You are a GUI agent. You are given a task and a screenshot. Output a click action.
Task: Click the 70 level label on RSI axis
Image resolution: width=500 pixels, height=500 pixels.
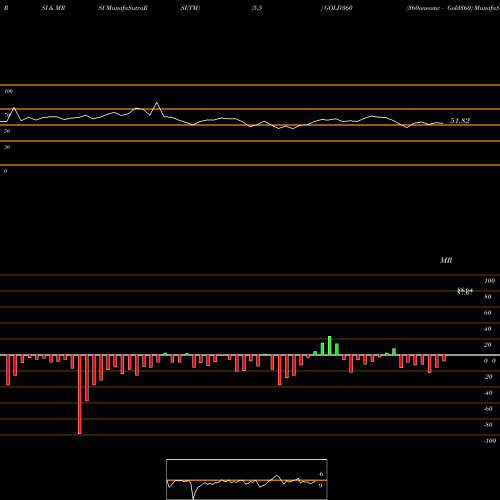(6, 115)
